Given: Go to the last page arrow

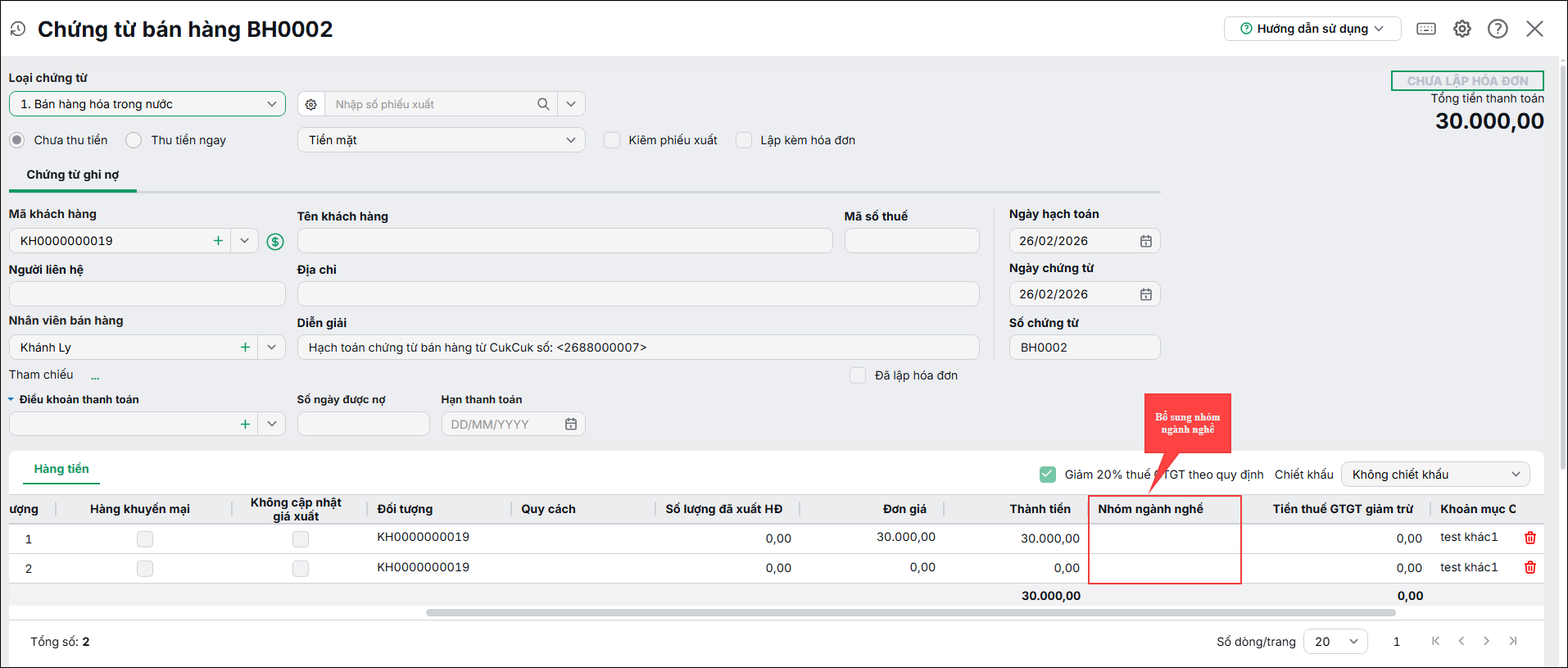Looking at the screenshot, I should tap(1513, 641).
